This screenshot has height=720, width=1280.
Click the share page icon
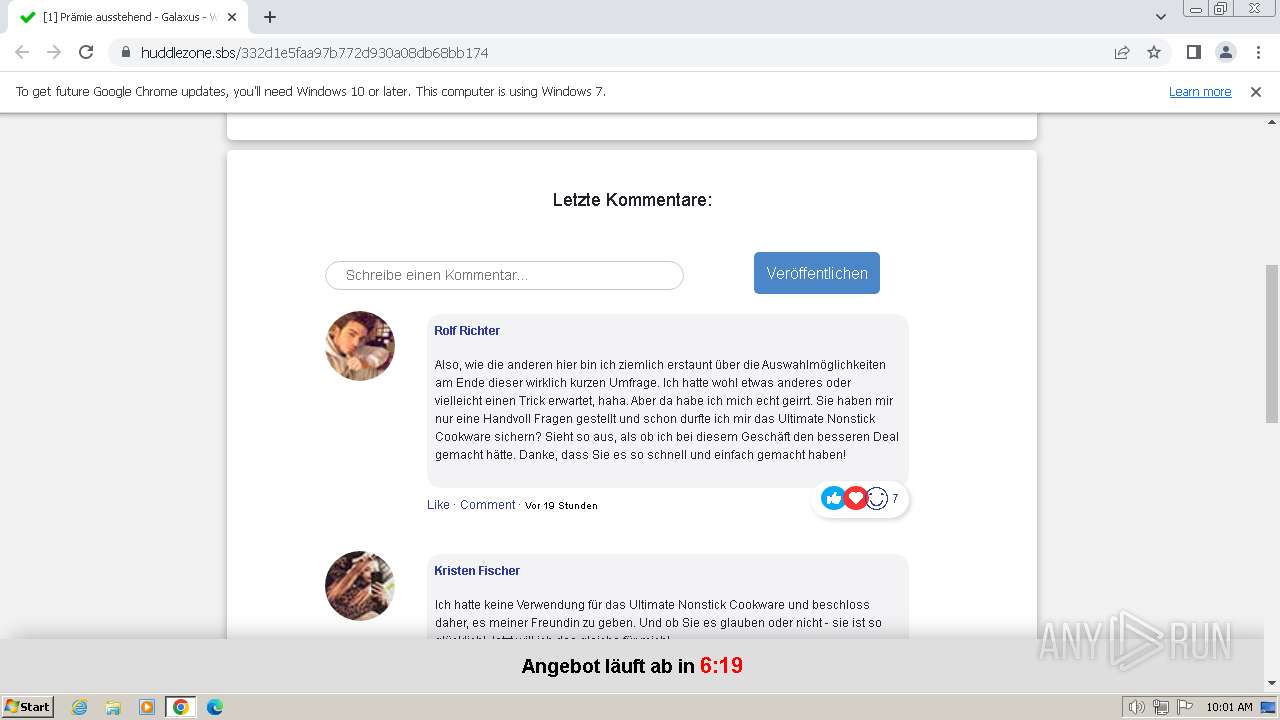[x=1122, y=52]
